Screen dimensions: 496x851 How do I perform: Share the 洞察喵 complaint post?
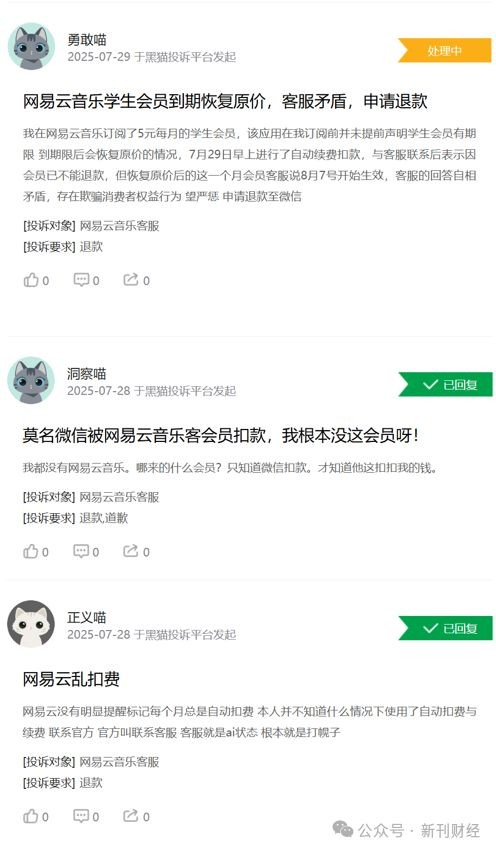point(136,551)
